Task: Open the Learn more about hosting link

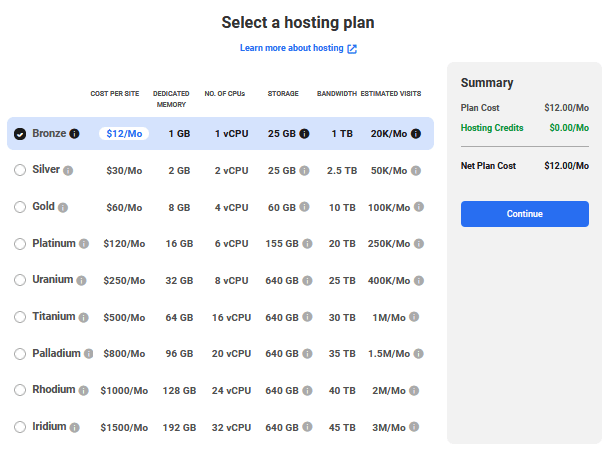Action: pos(291,48)
